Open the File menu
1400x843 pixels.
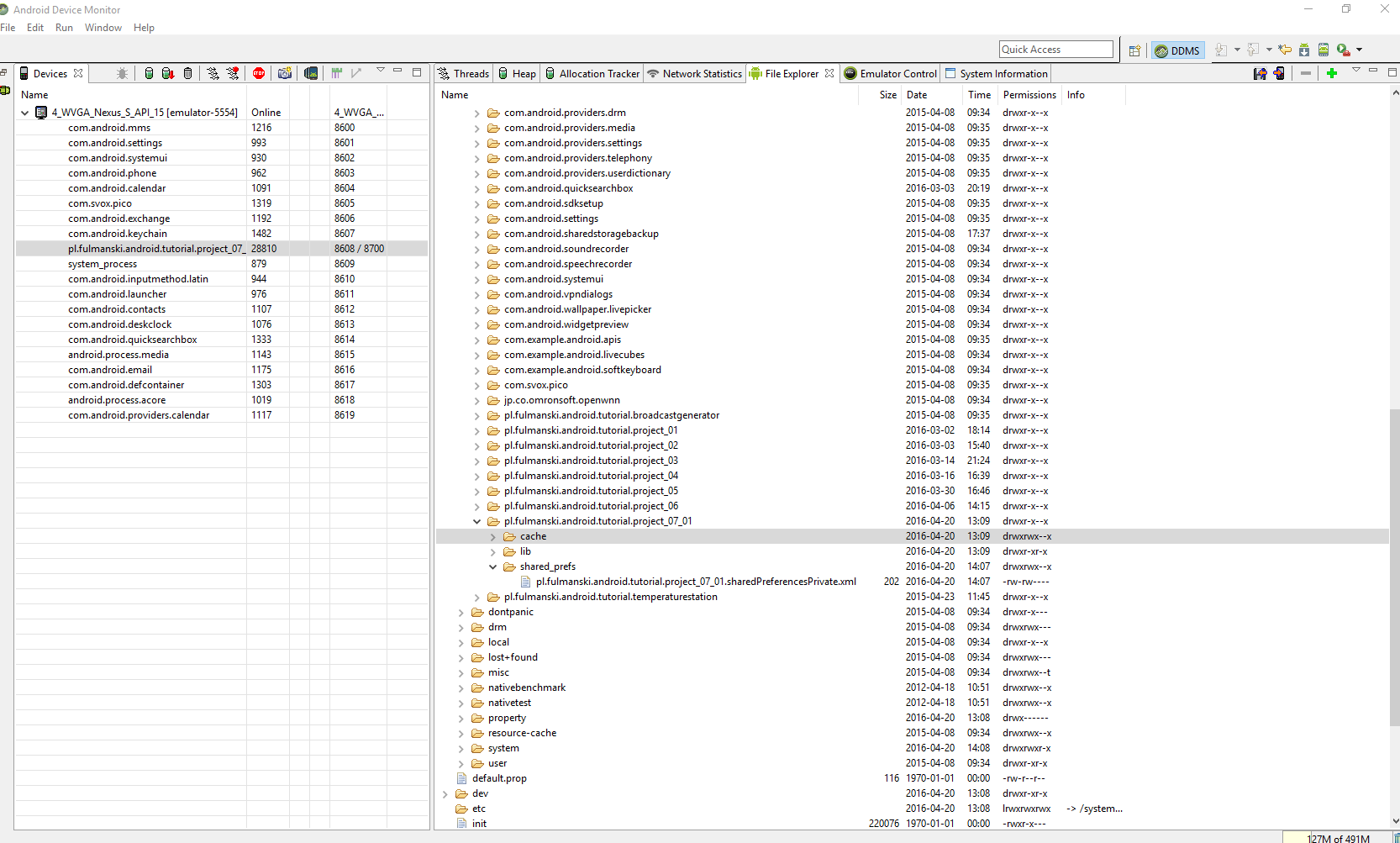[8, 28]
